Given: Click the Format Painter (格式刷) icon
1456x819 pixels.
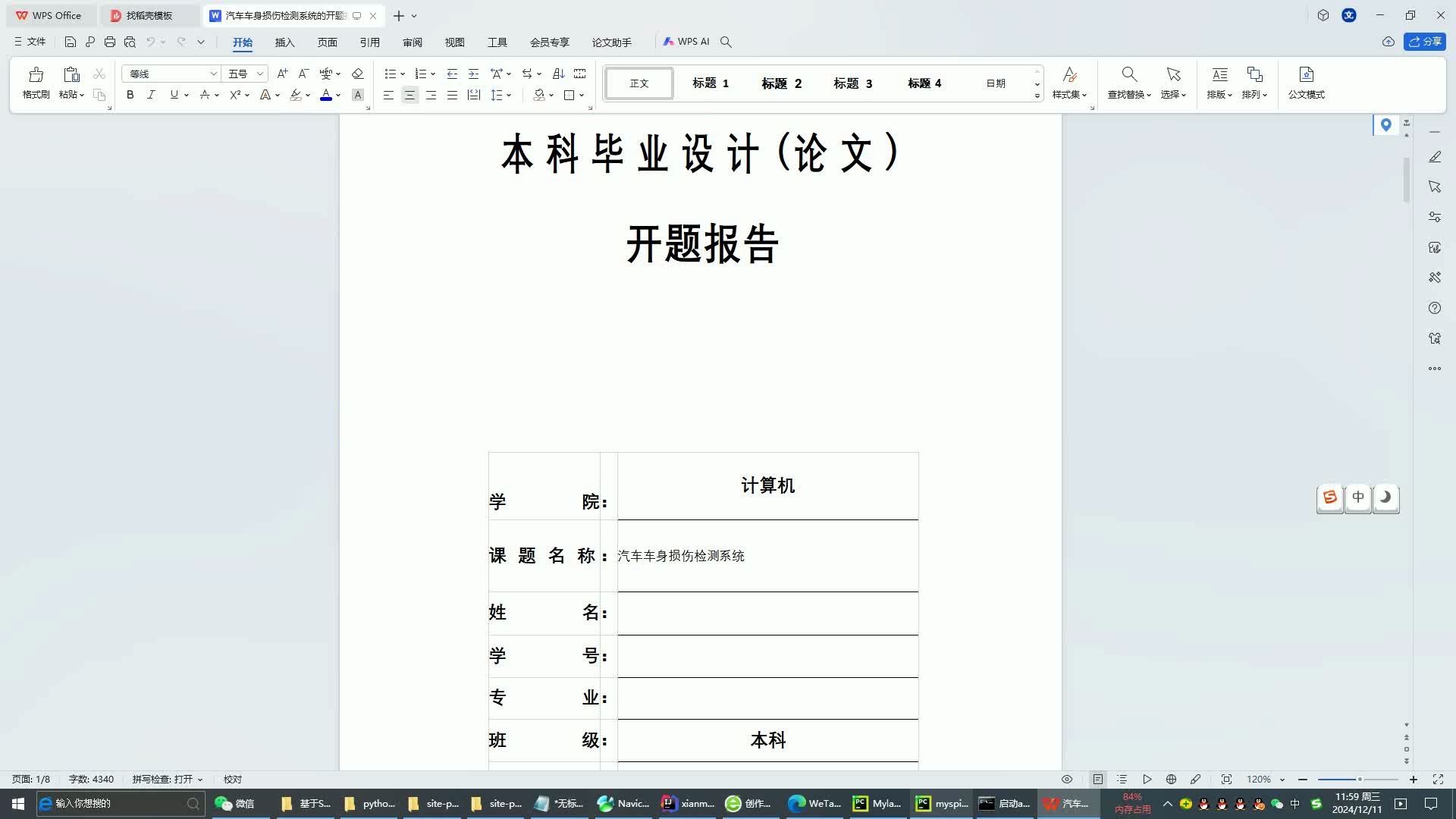Looking at the screenshot, I should pos(36,74).
